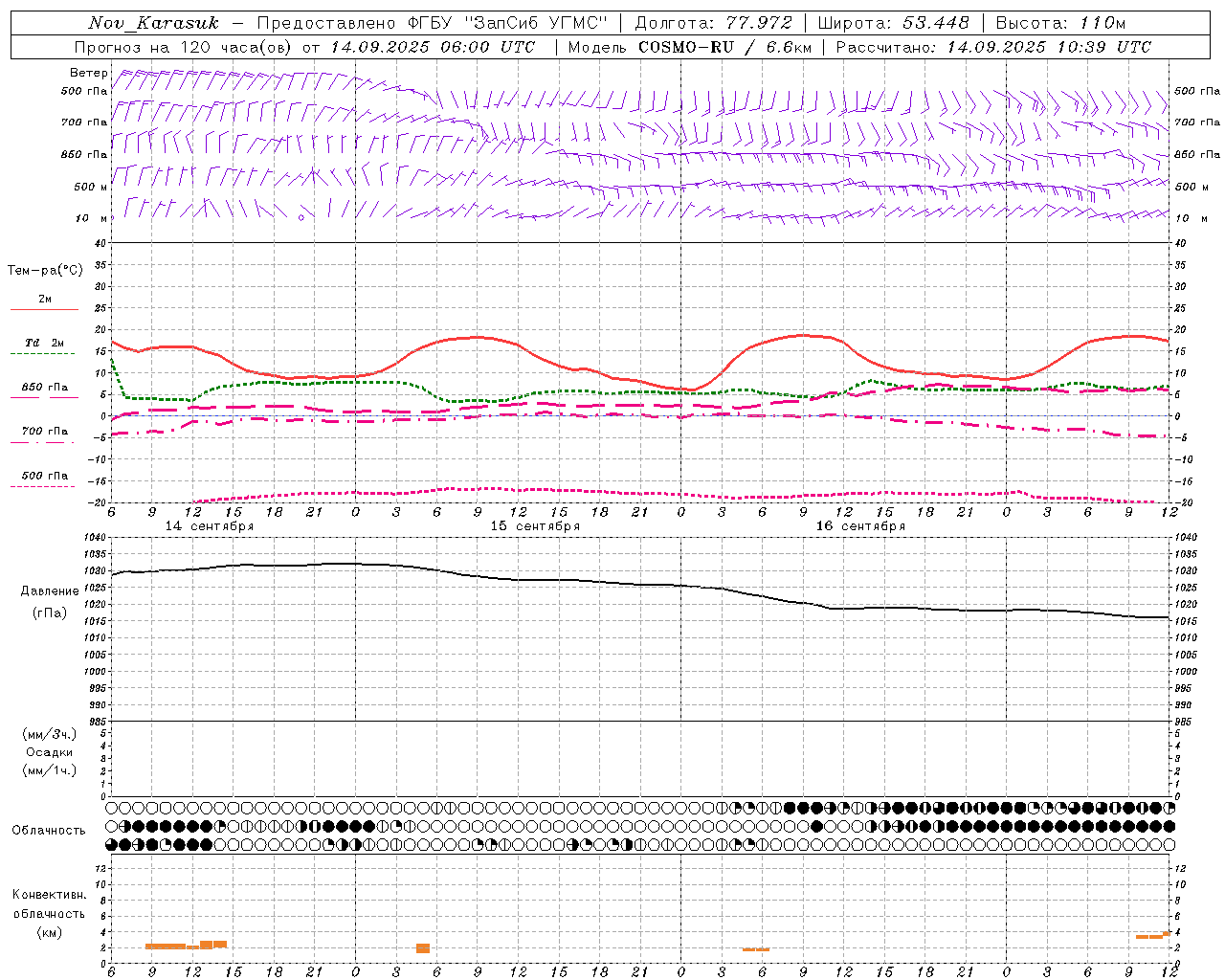Viewport: 1225px width, 980px height.
Task: Click the 'Облачность' cloud cover label
Action: pos(49,830)
